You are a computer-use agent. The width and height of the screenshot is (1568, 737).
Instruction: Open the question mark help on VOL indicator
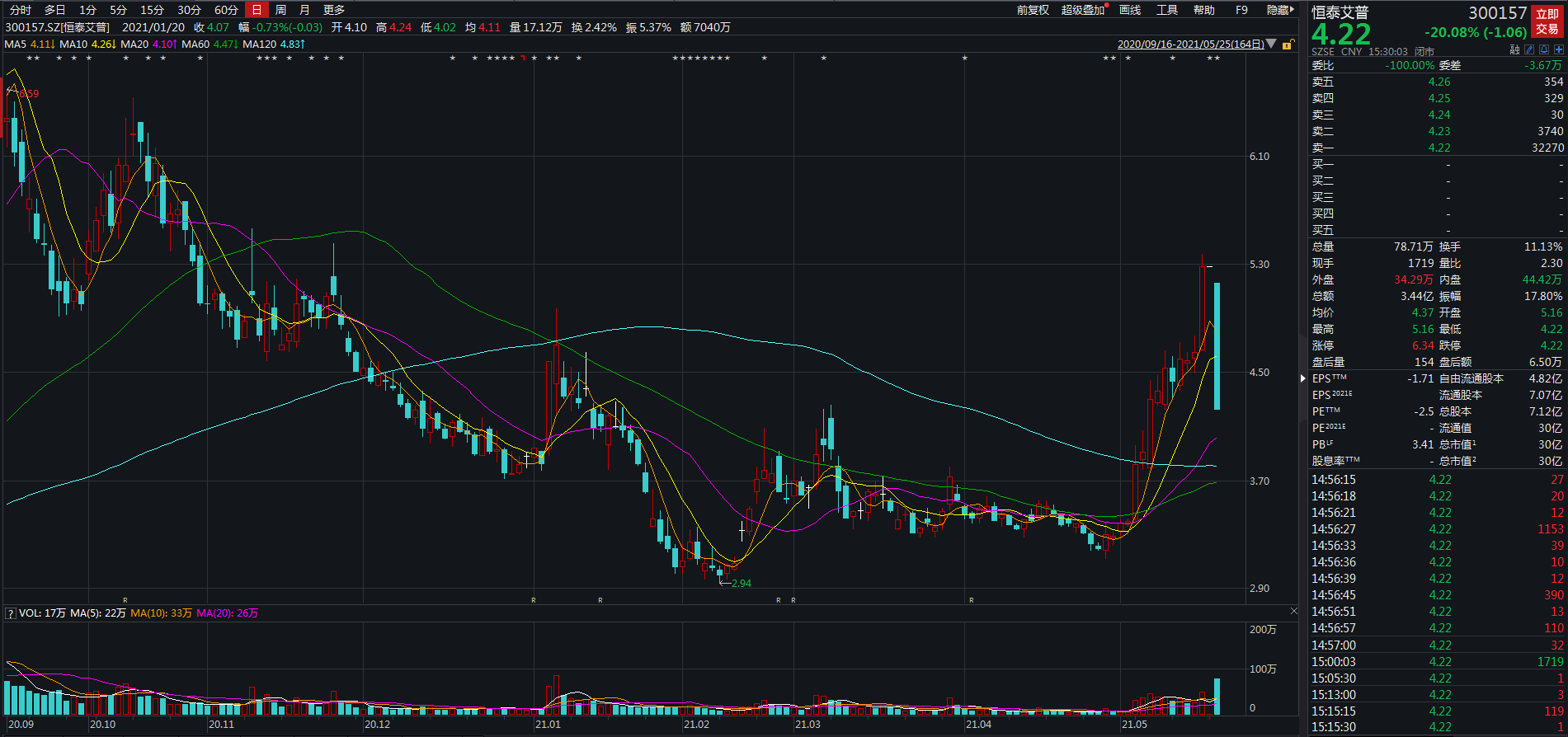tap(11, 613)
